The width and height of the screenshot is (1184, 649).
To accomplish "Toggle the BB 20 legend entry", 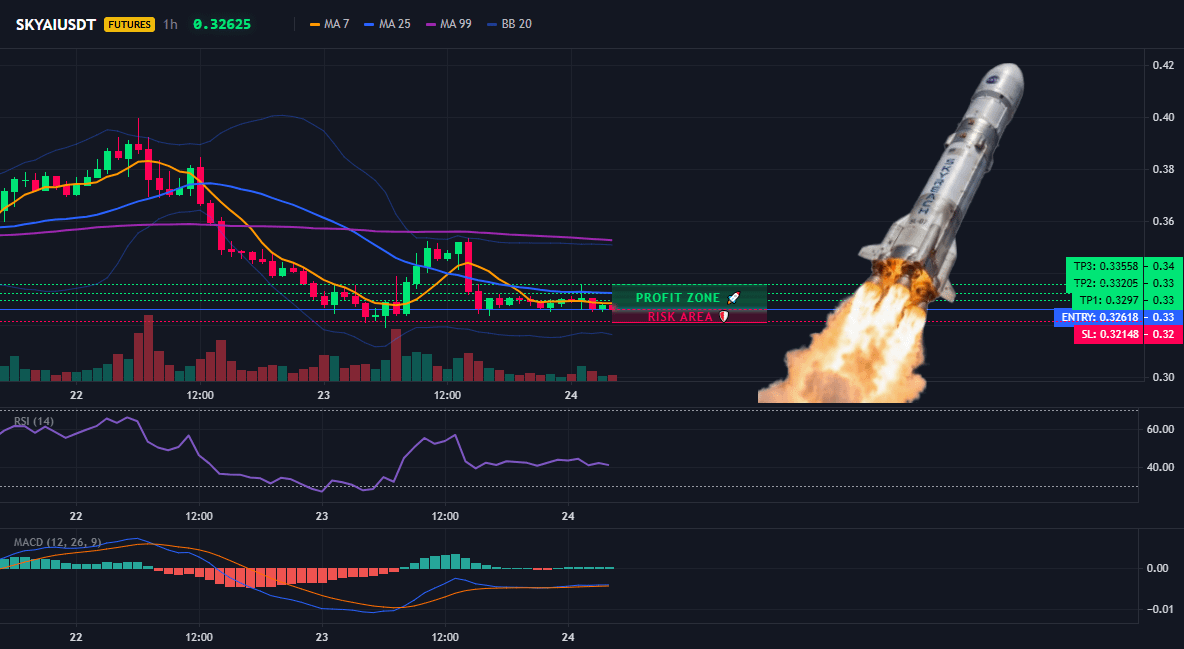I will click(x=510, y=24).
